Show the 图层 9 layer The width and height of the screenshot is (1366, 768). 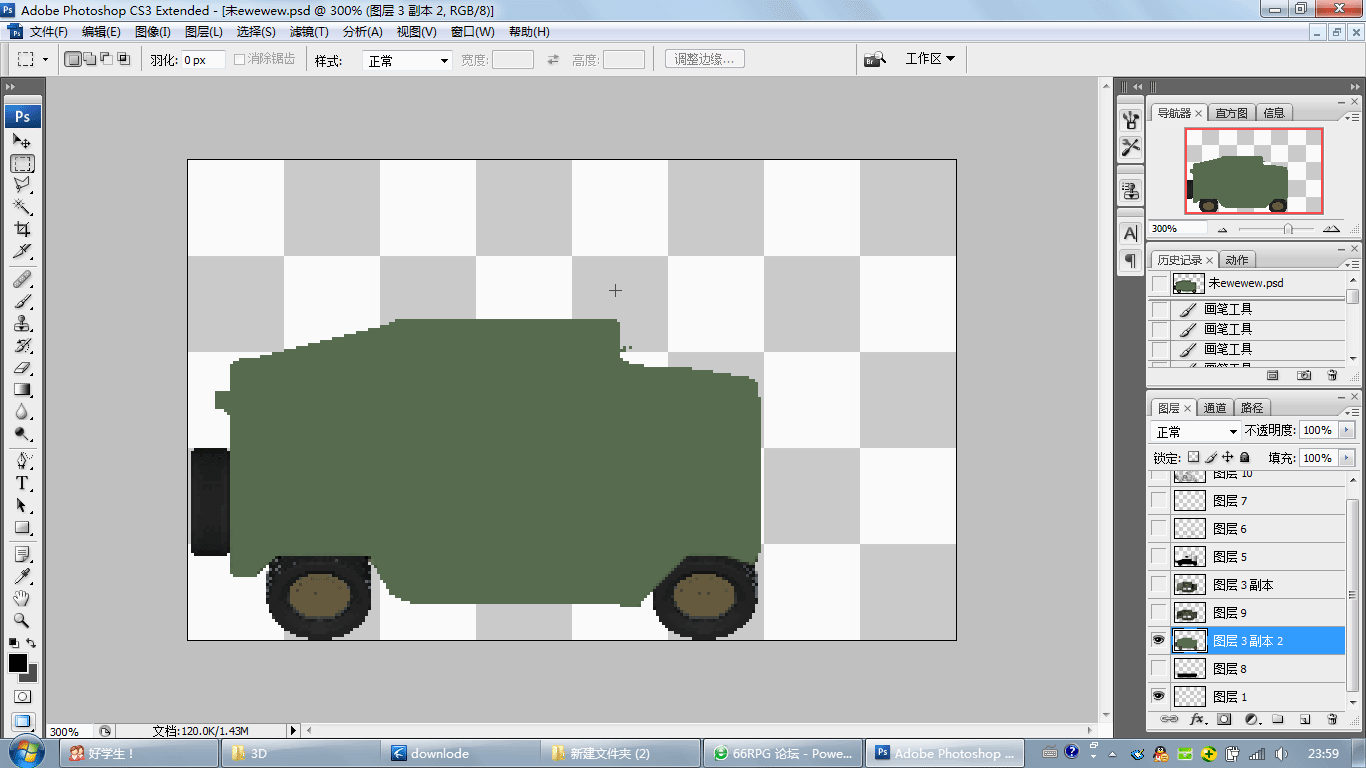1159,612
